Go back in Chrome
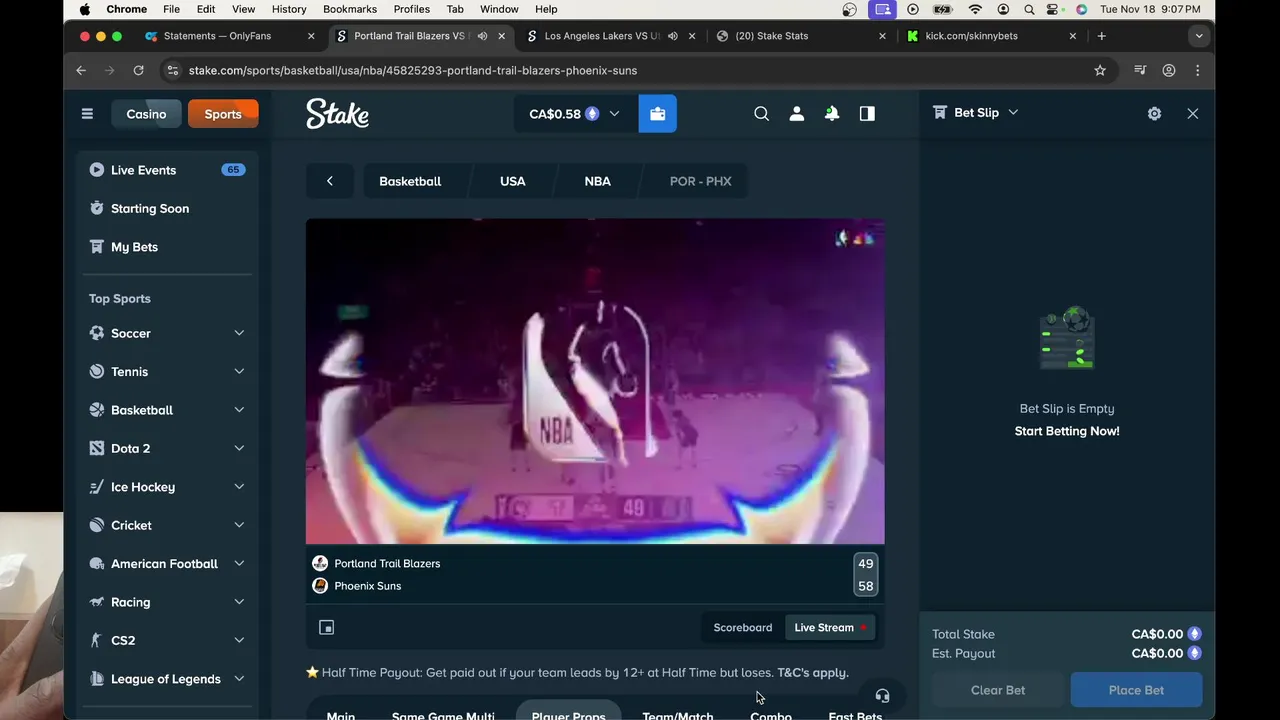The height and width of the screenshot is (720, 1280). tap(81, 70)
